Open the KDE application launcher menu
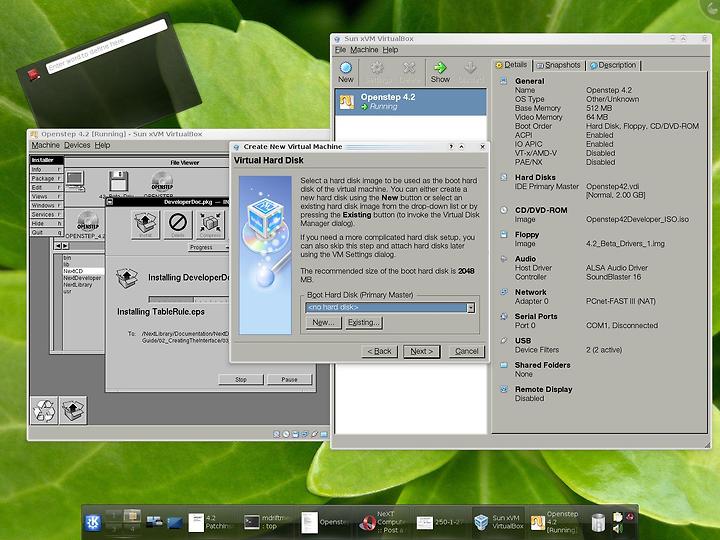The width and height of the screenshot is (720, 540). (93, 523)
